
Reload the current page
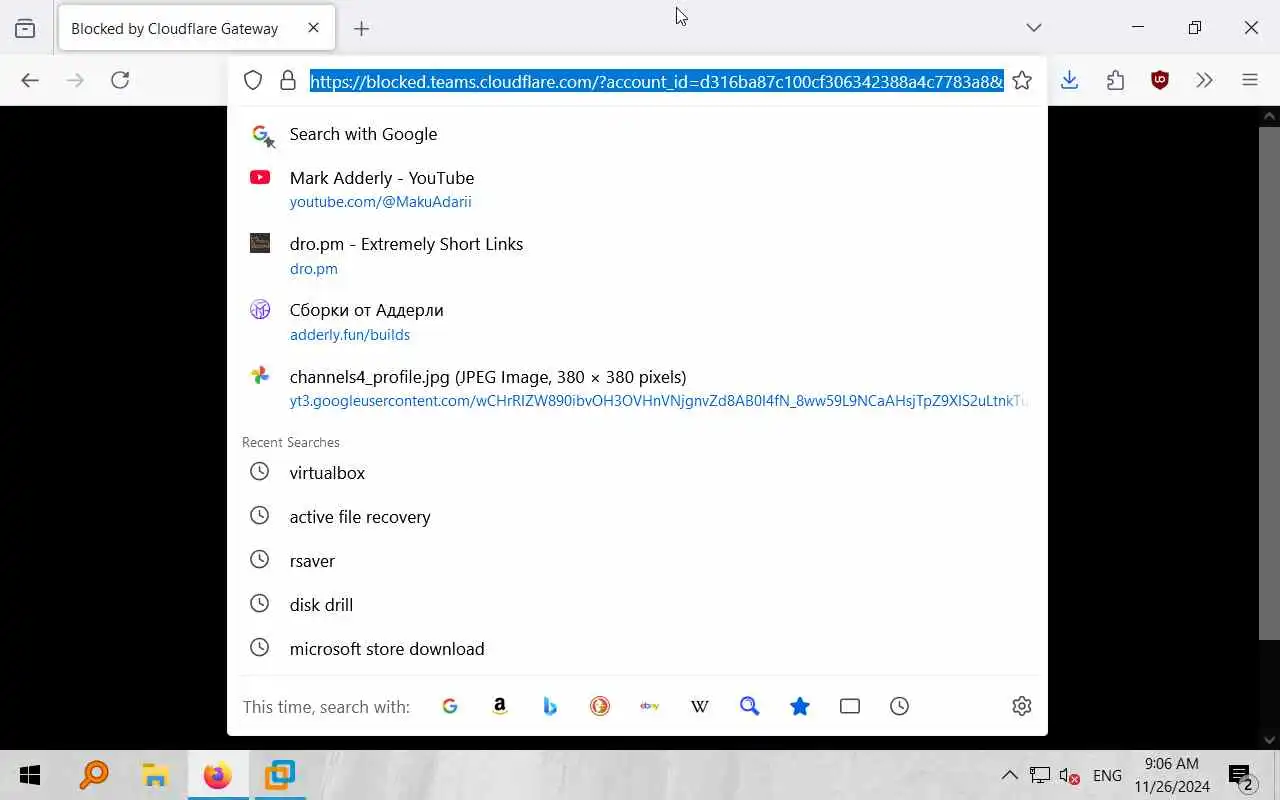[120, 80]
